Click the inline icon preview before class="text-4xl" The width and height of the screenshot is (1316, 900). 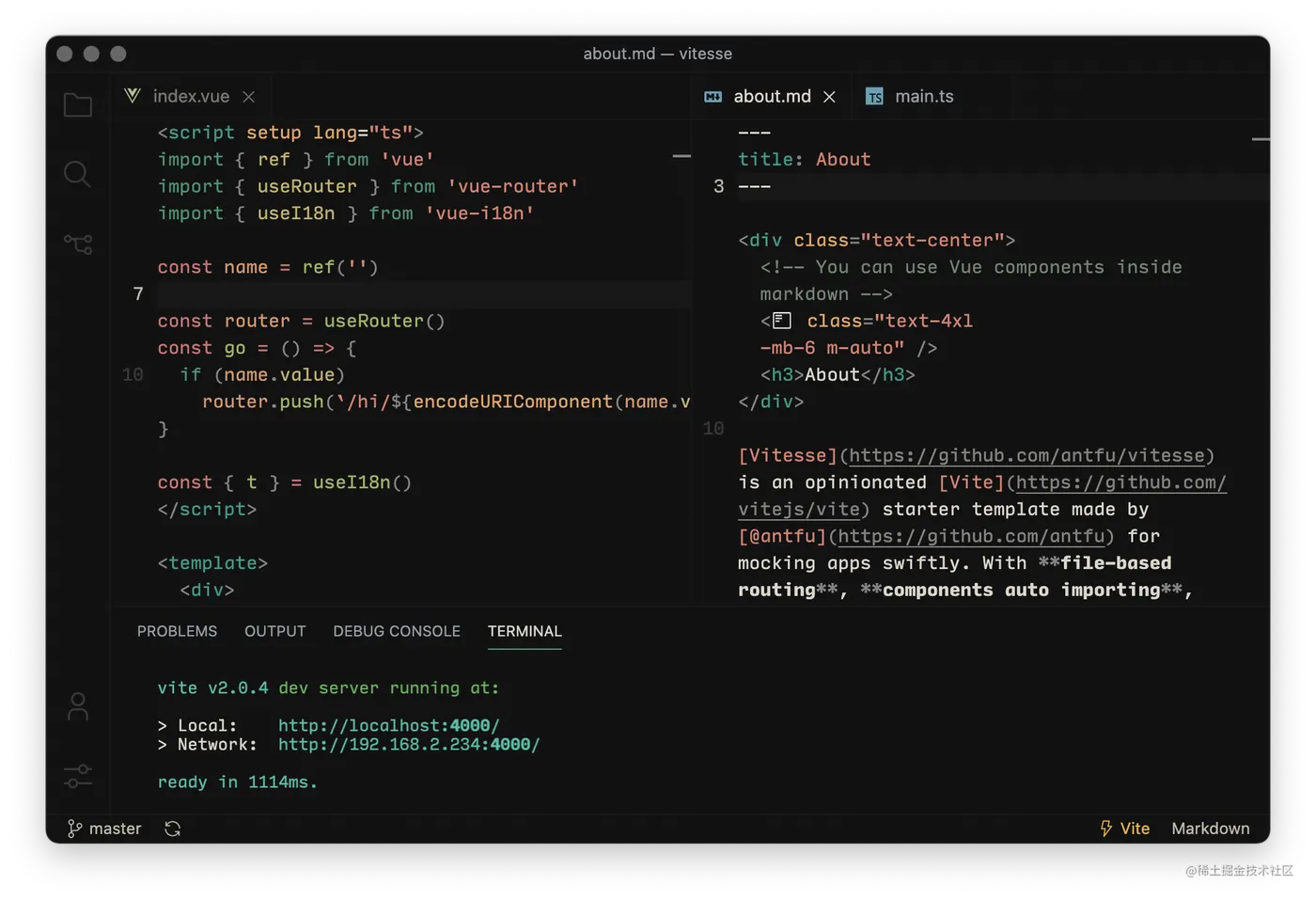point(782,321)
